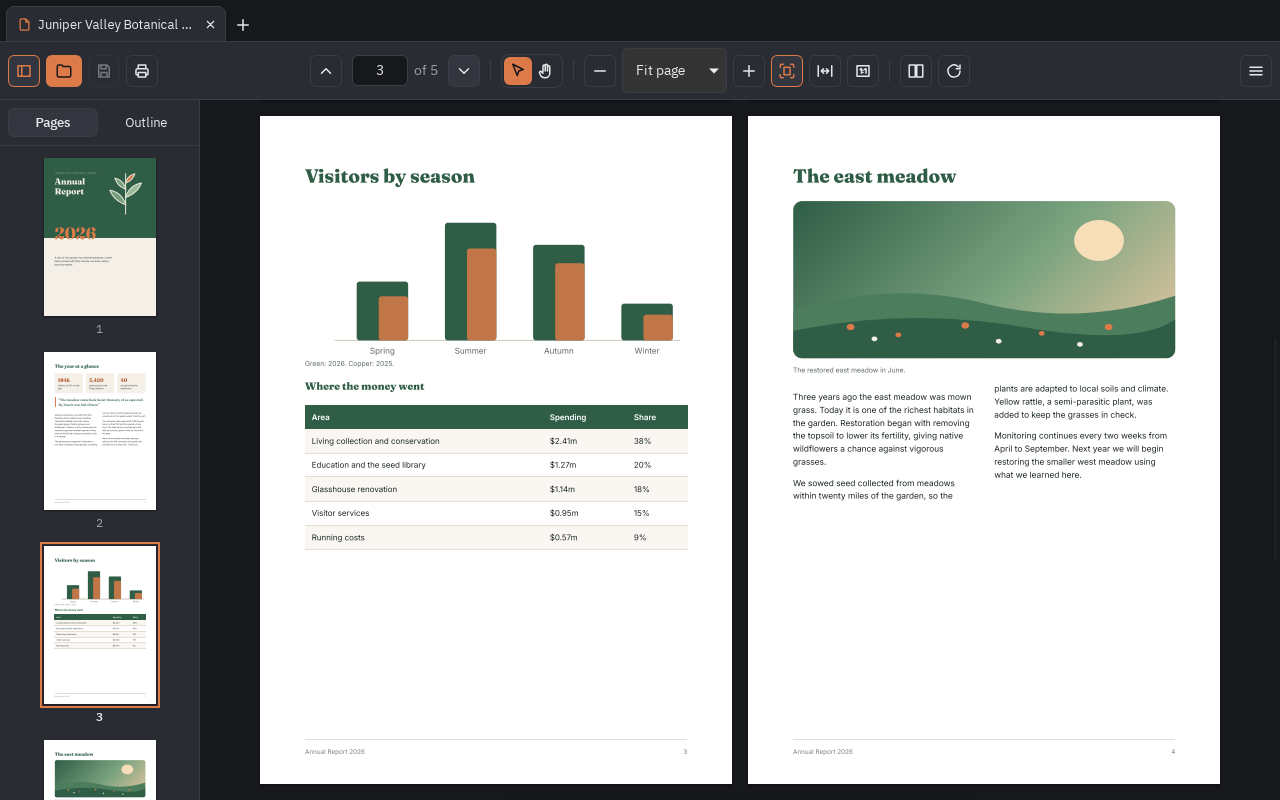Zoom out with the minus button
The width and height of the screenshot is (1280, 800).
pyautogui.click(x=600, y=71)
